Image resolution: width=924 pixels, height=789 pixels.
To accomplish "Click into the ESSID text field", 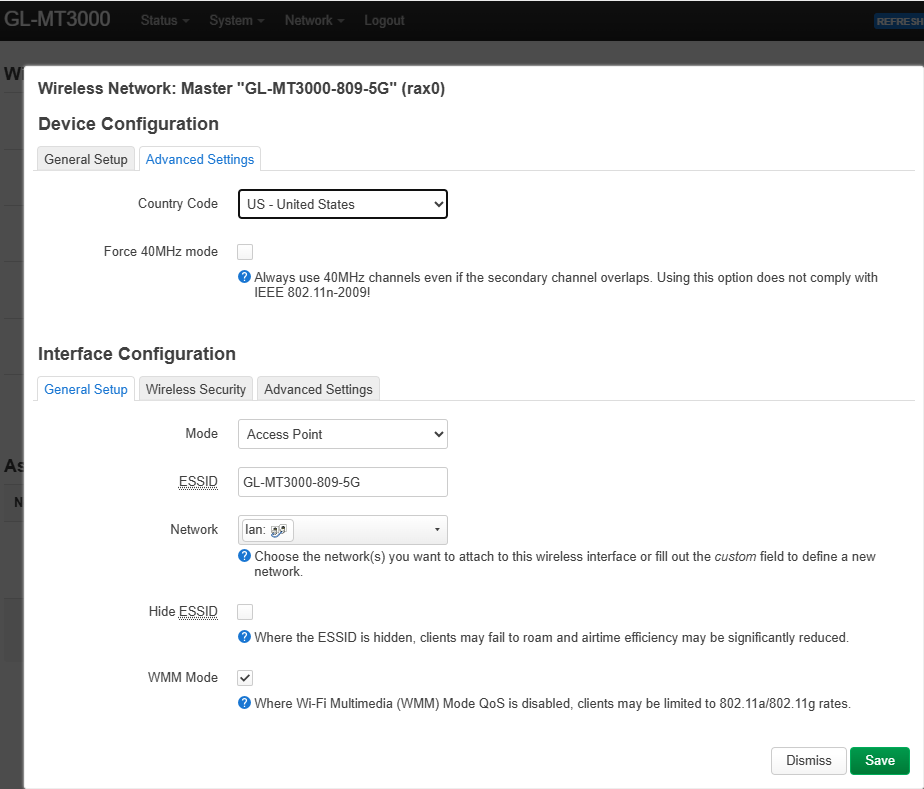I will pos(342,482).
